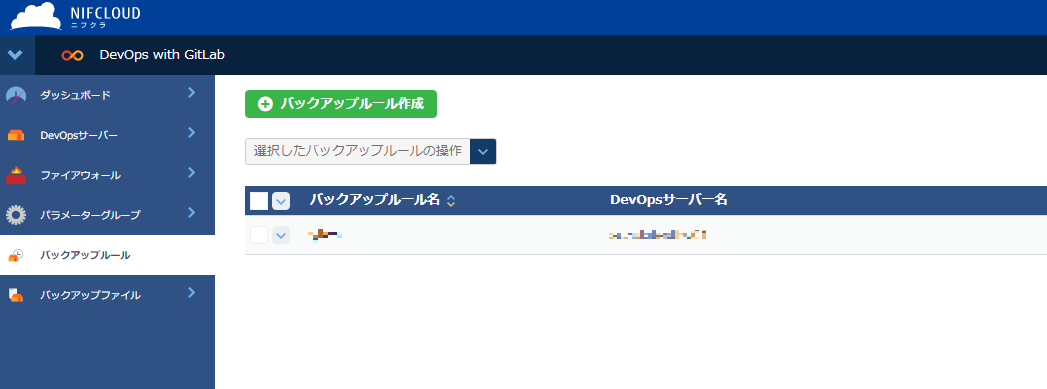
Task: Click the パラメーターグループ gear icon
Action: (x=16, y=215)
